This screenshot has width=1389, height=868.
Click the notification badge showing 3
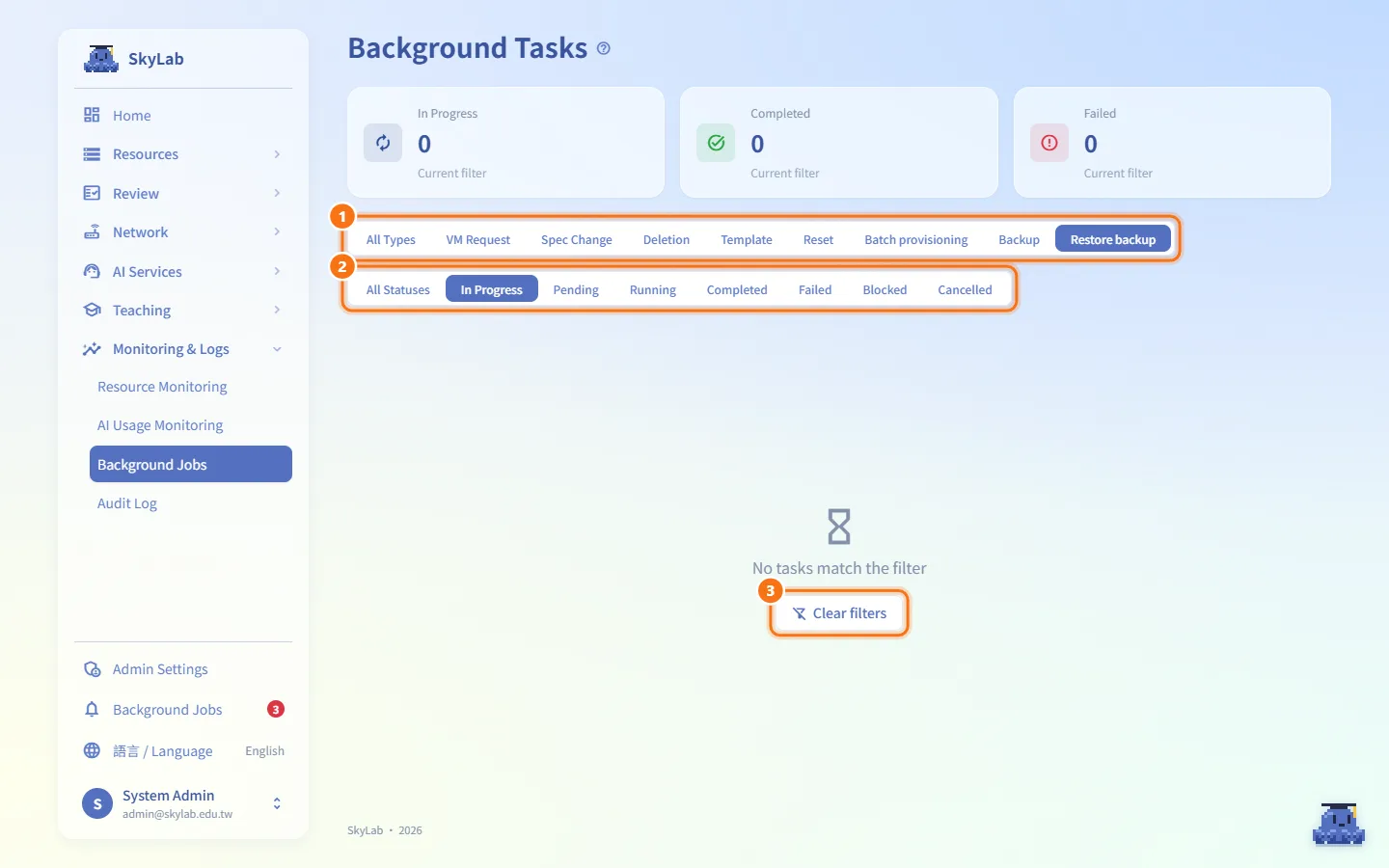[276, 710]
